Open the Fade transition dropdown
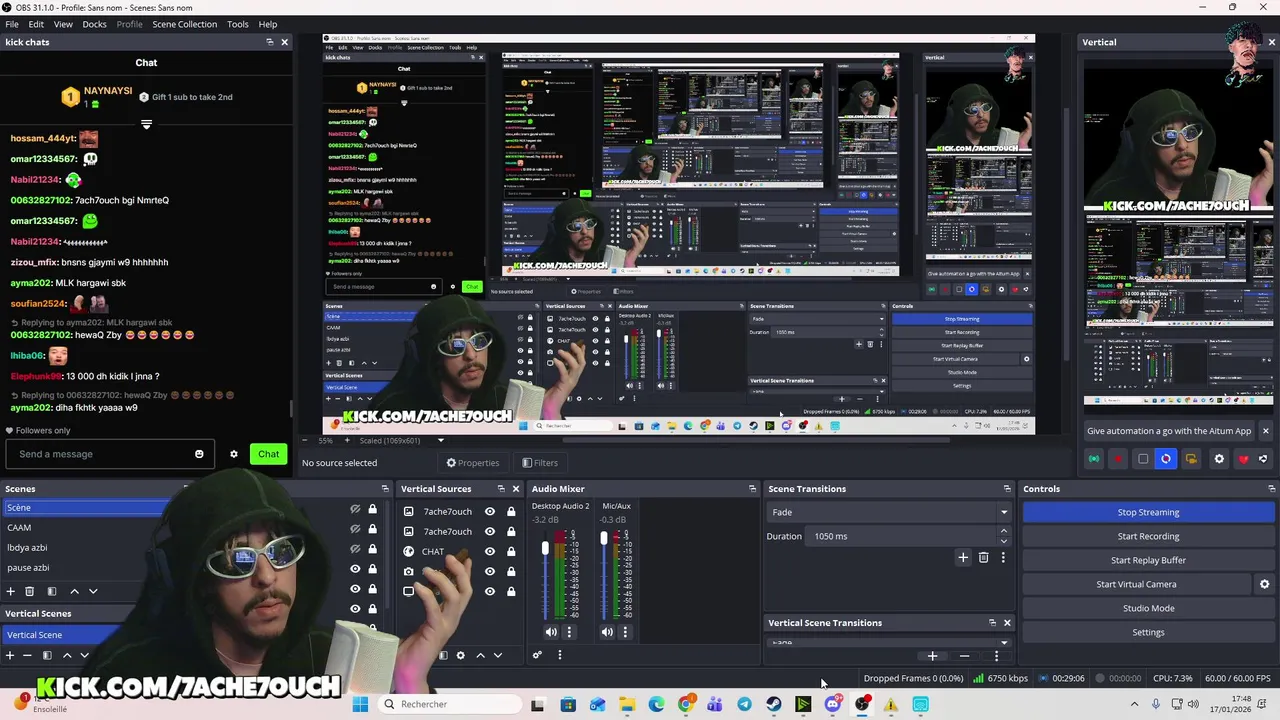This screenshot has width=1280, height=720. [x=889, y=512]
